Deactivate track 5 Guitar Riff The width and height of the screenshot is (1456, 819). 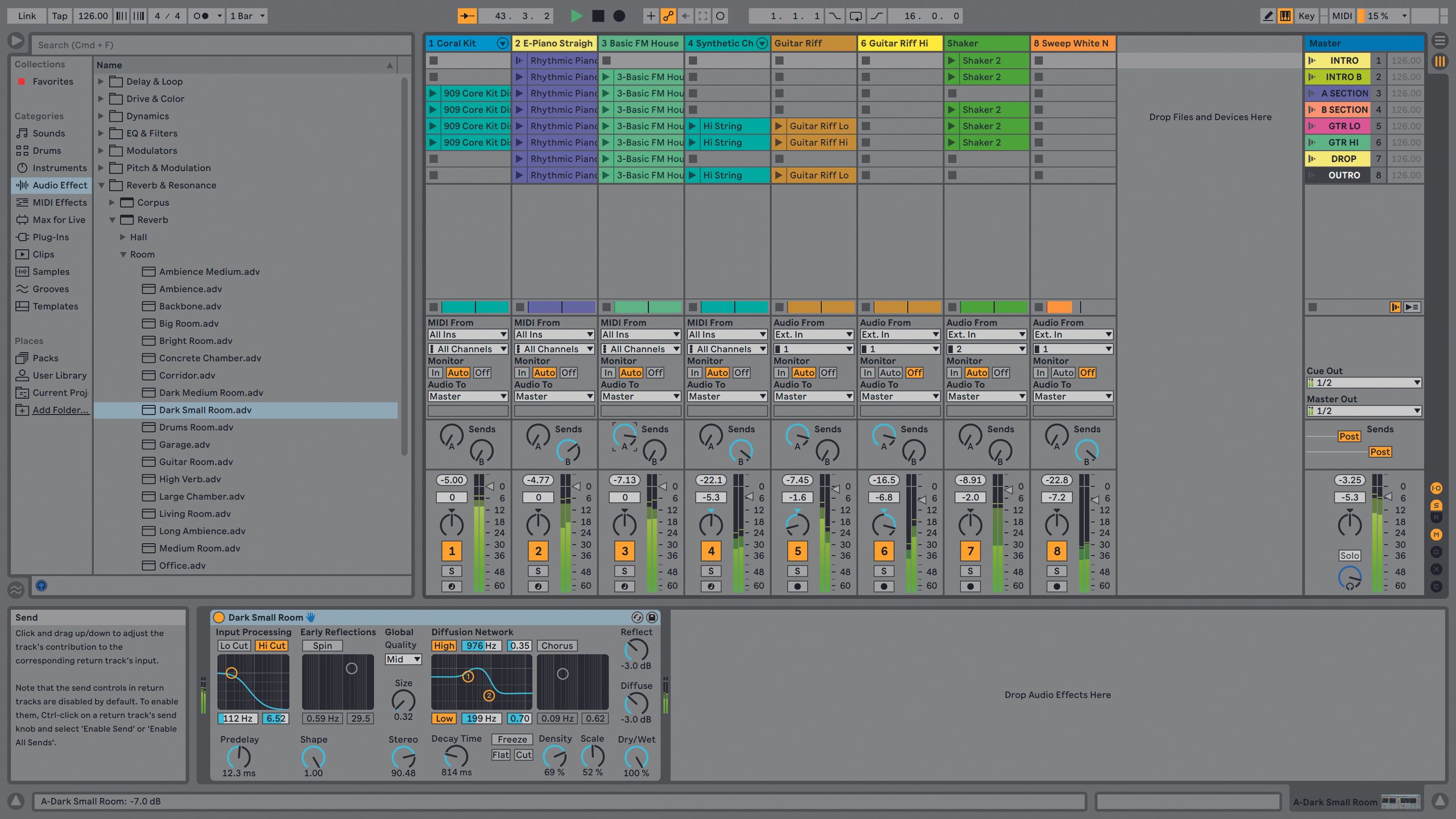797,551
